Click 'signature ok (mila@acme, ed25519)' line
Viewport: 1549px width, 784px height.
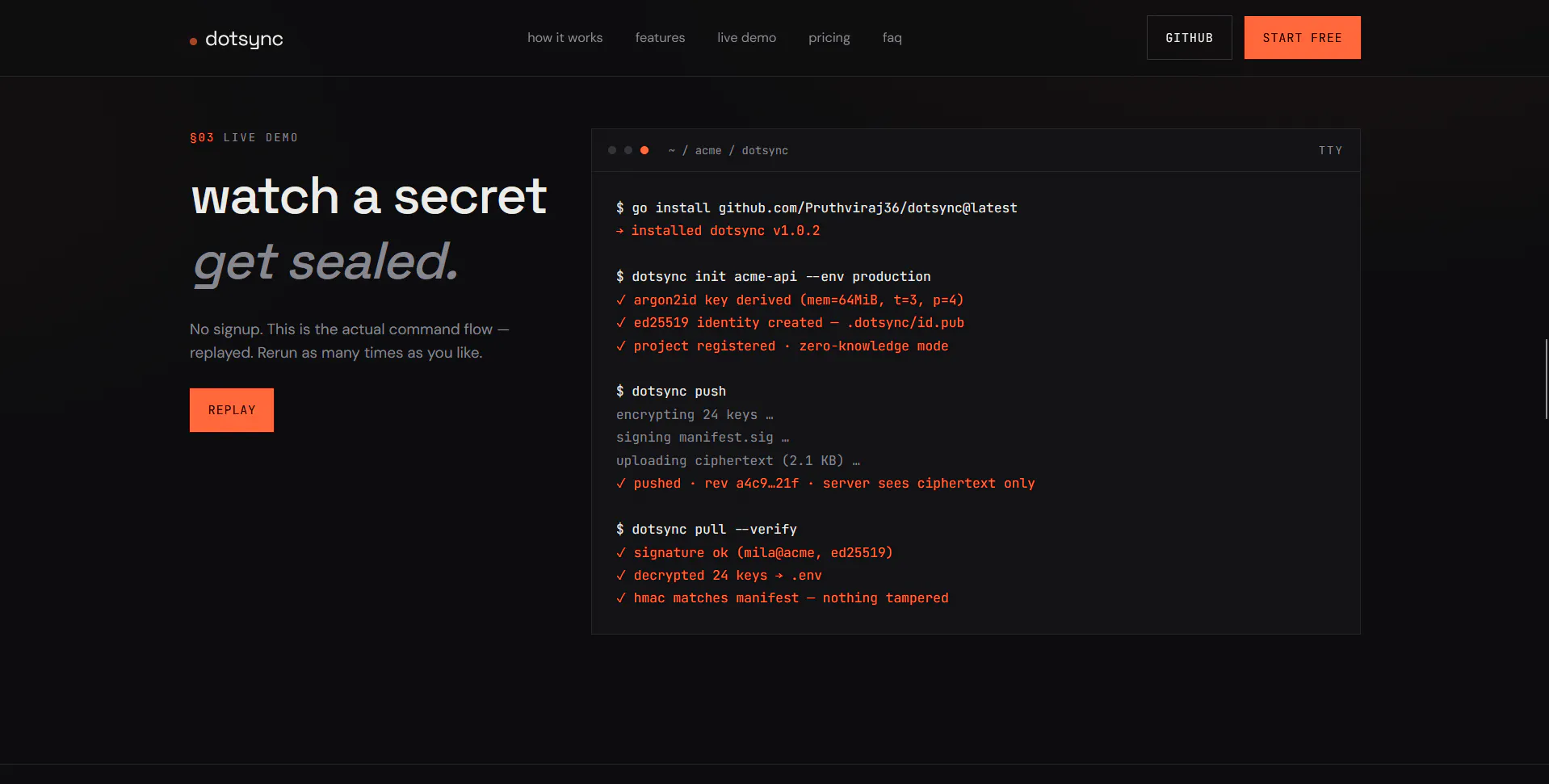point(754,552)
